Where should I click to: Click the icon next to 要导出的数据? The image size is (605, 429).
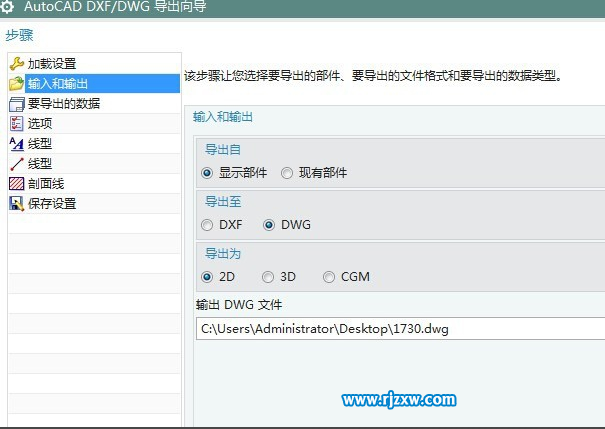(x=16, y=104)
